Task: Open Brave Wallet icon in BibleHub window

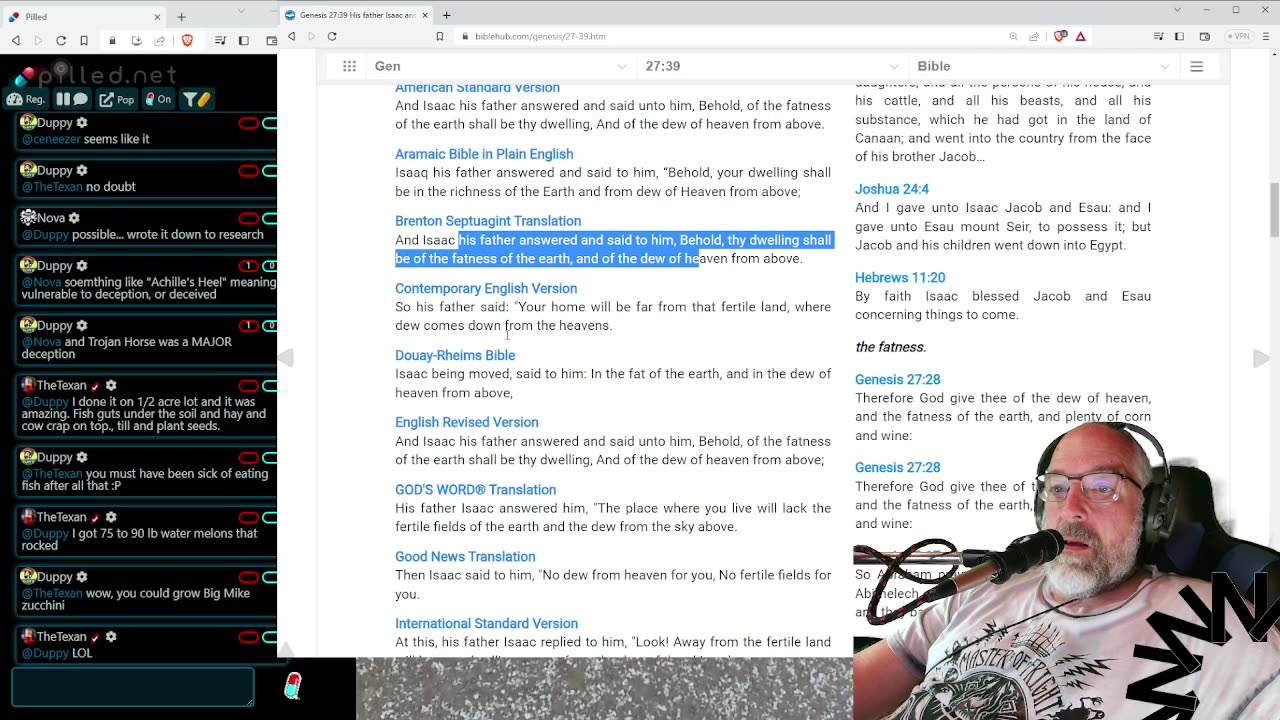Action: [x=1205, y=36]
